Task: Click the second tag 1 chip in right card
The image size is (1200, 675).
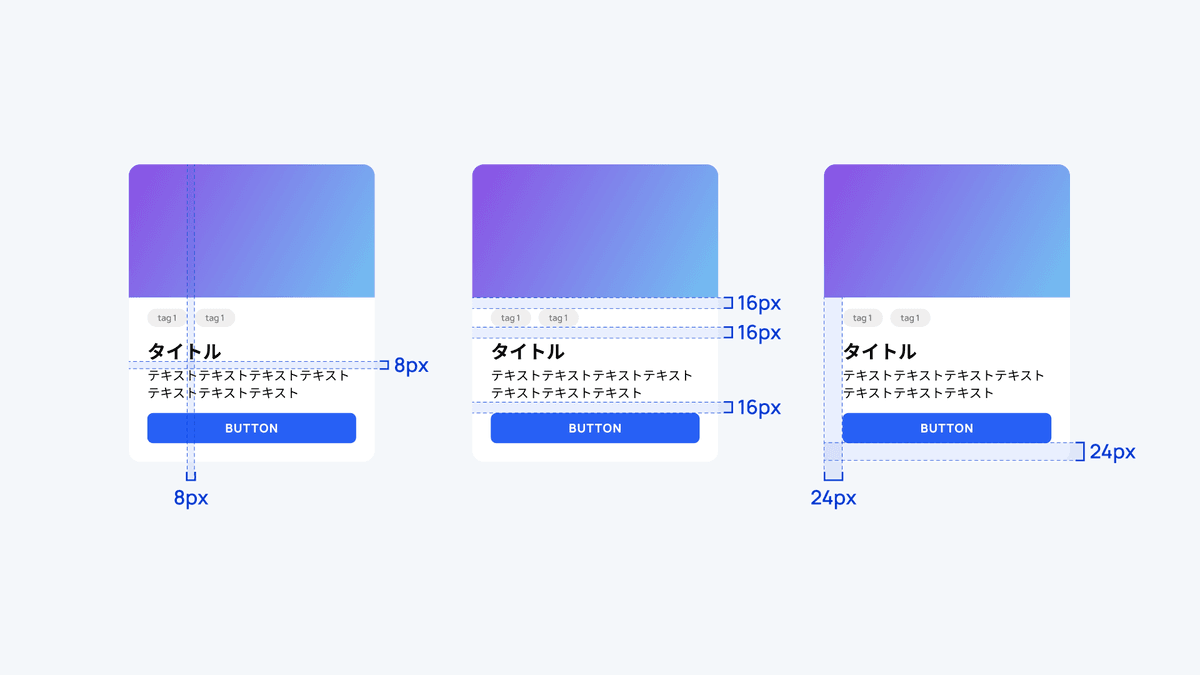Action: pyautogui.click(x=910, y=318)
